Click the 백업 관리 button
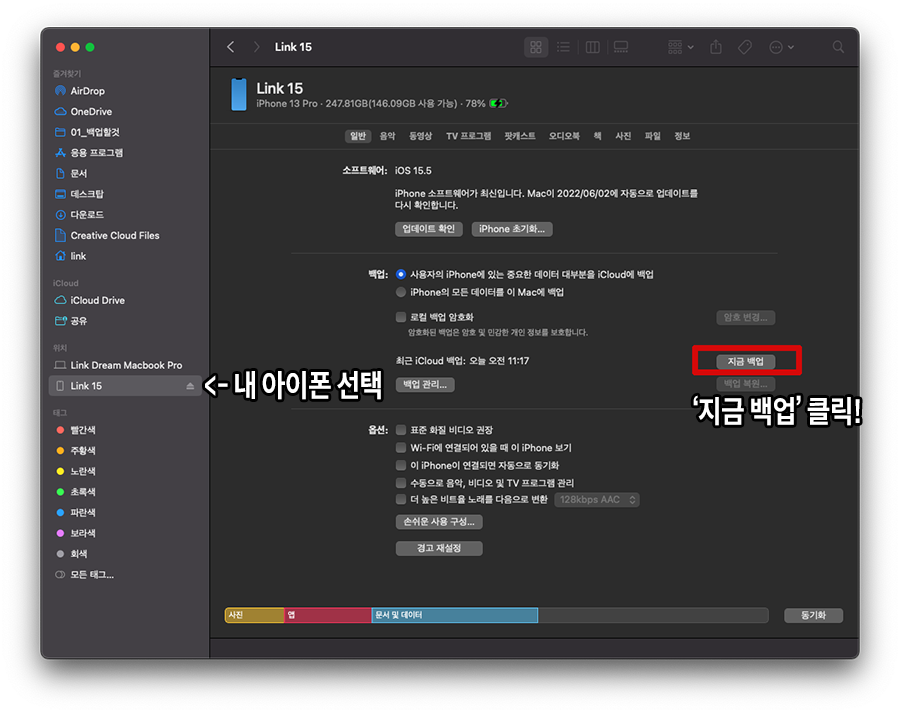This screenshot has width=900, height=713. (x=425, y=385)
